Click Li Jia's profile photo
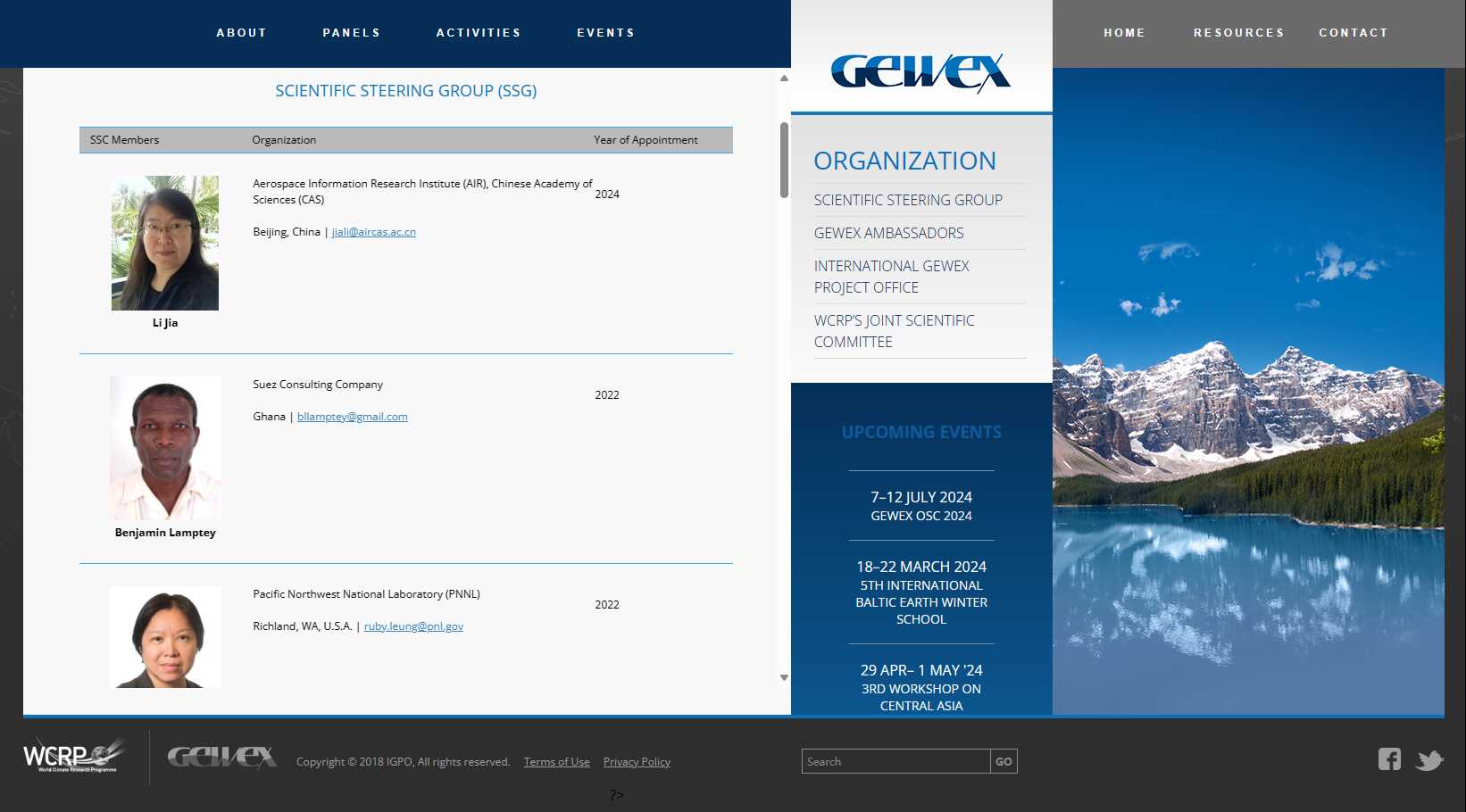 coord(165,243)
